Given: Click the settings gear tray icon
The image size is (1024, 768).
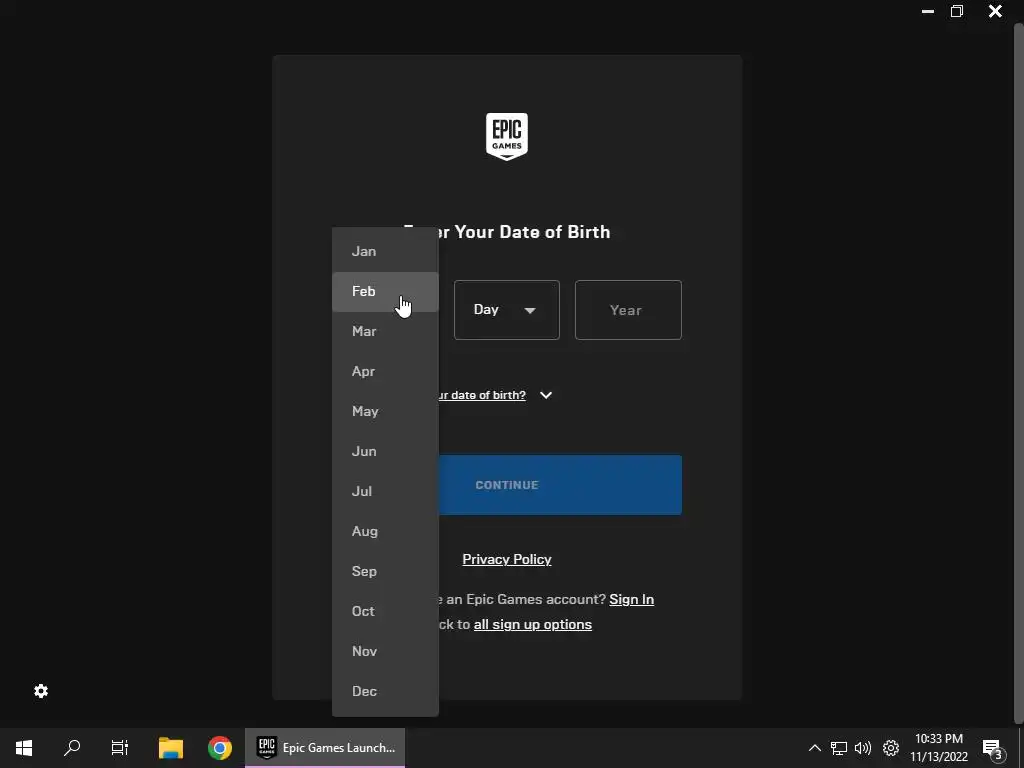Looking at the screenshot, I should 891,748.
